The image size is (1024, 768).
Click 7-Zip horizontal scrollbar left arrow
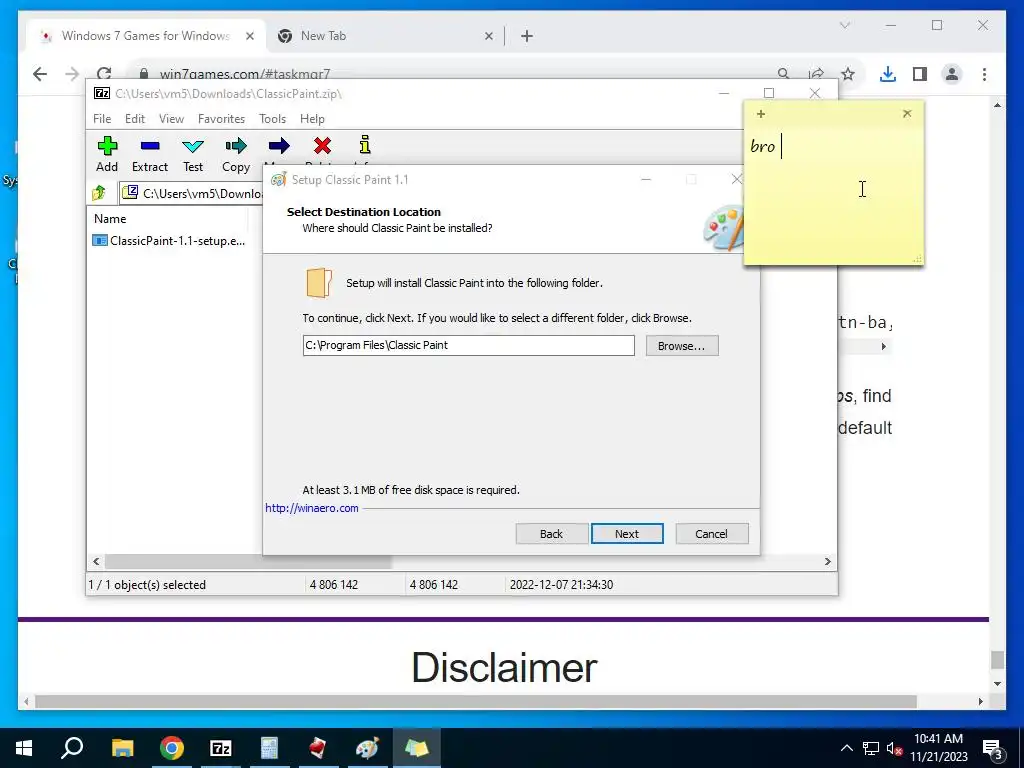click(x=96, y=561)
